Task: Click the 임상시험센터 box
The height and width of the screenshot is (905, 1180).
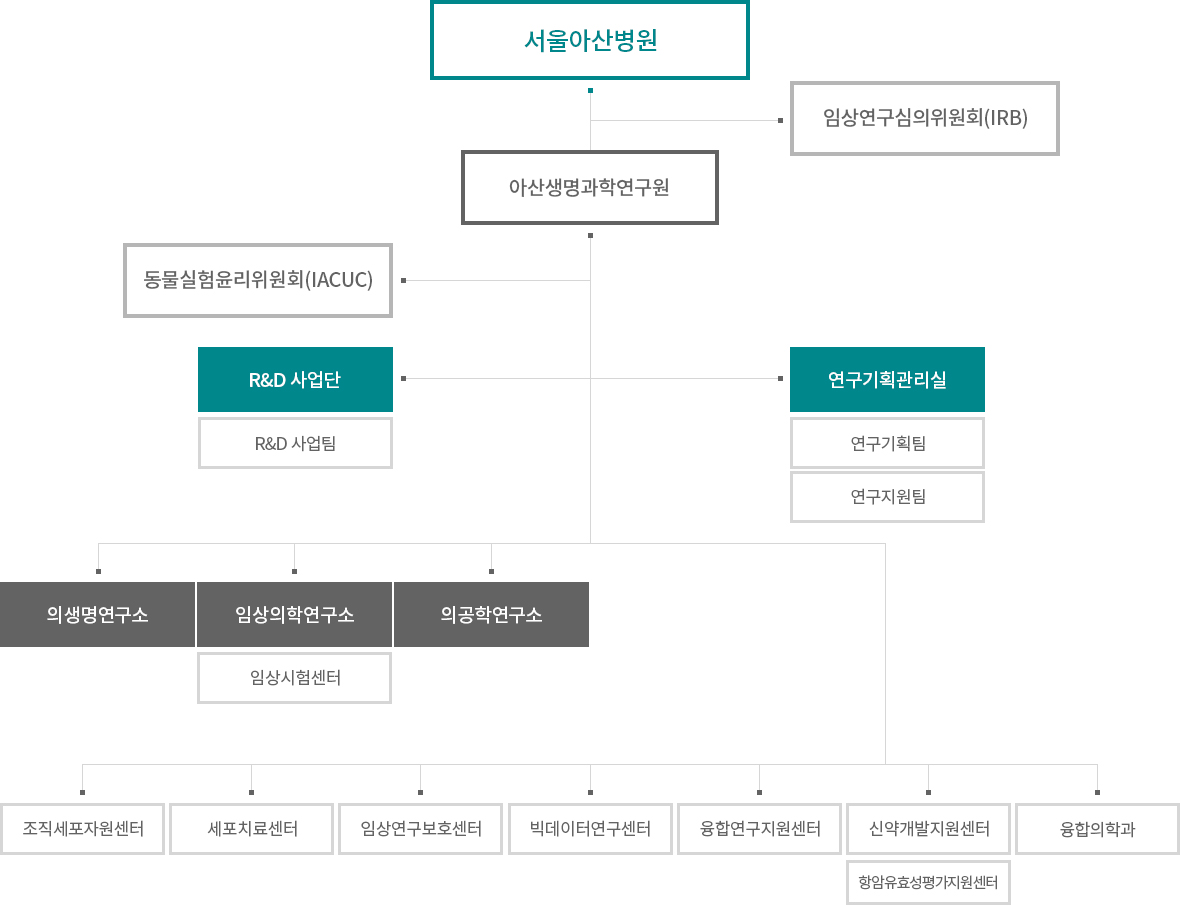Action: click(x=294, y=678)
